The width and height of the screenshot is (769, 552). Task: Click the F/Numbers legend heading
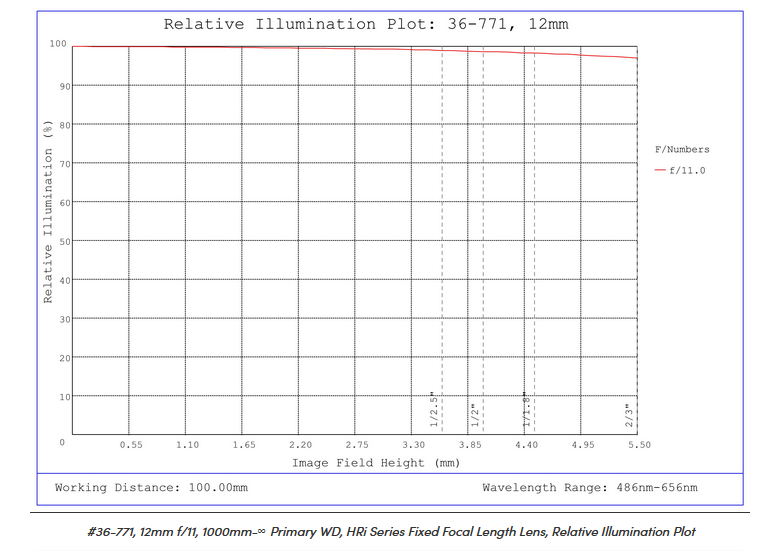[x=682, y=149]
